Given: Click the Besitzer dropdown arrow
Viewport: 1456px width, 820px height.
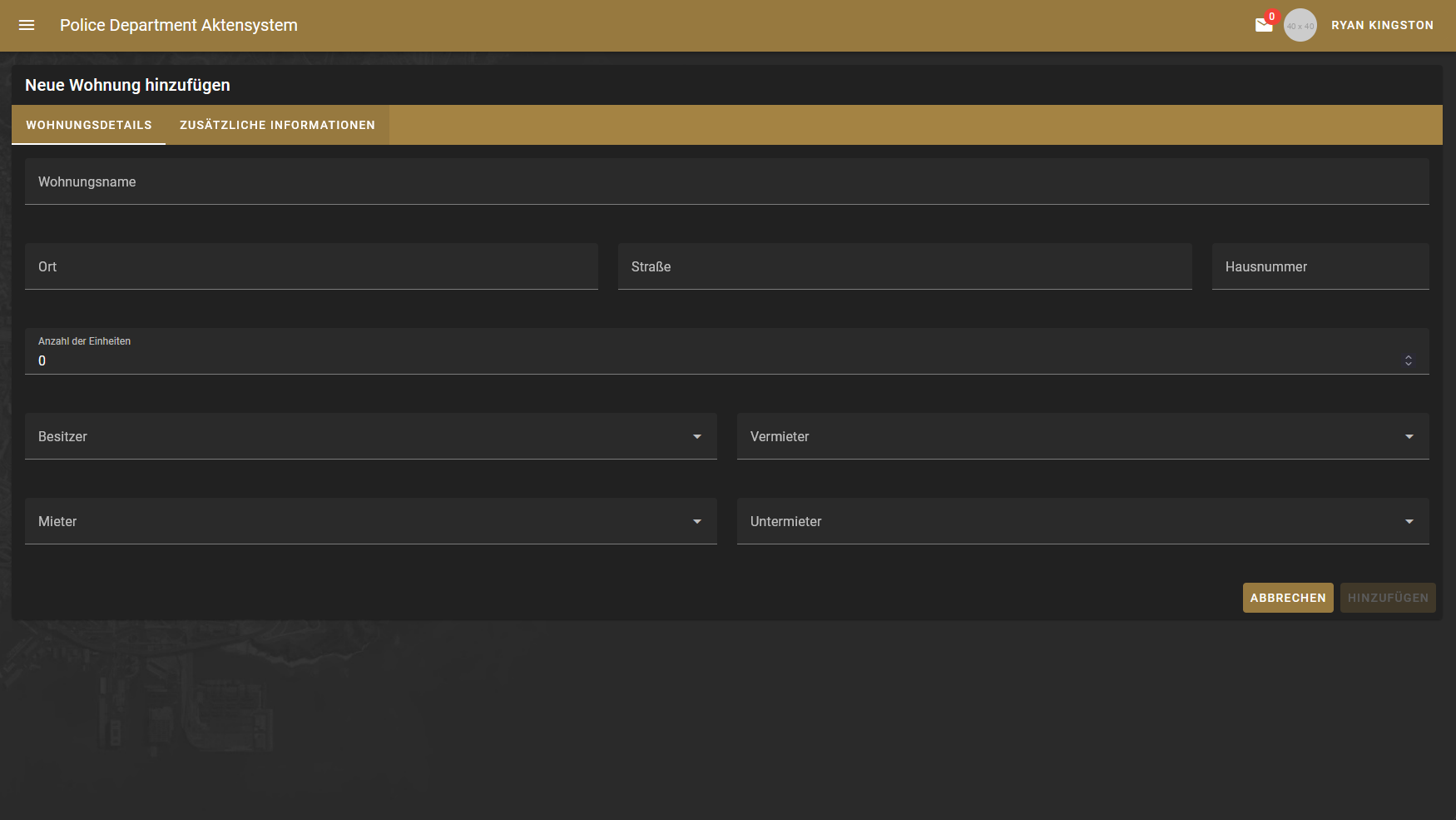Looking at the screenshot, I should pos(697,436).
